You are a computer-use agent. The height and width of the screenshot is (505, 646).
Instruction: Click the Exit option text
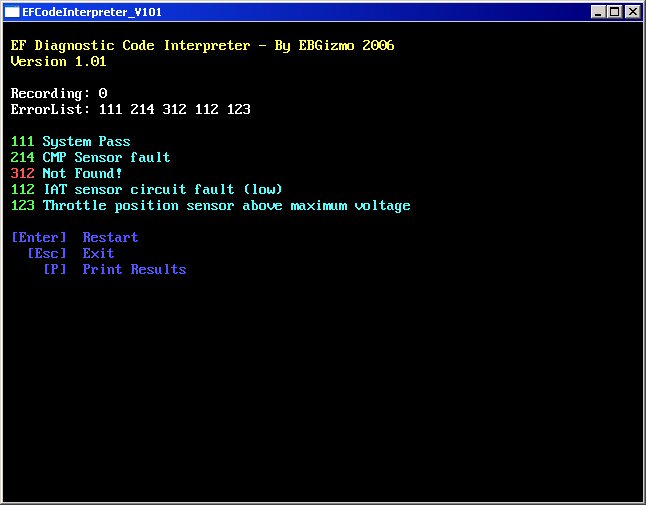pos(98,254)
